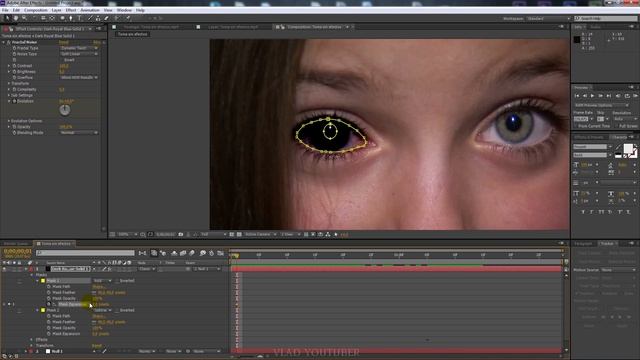
Task: Expand Evolution Options group
Action: pos(9,121)
